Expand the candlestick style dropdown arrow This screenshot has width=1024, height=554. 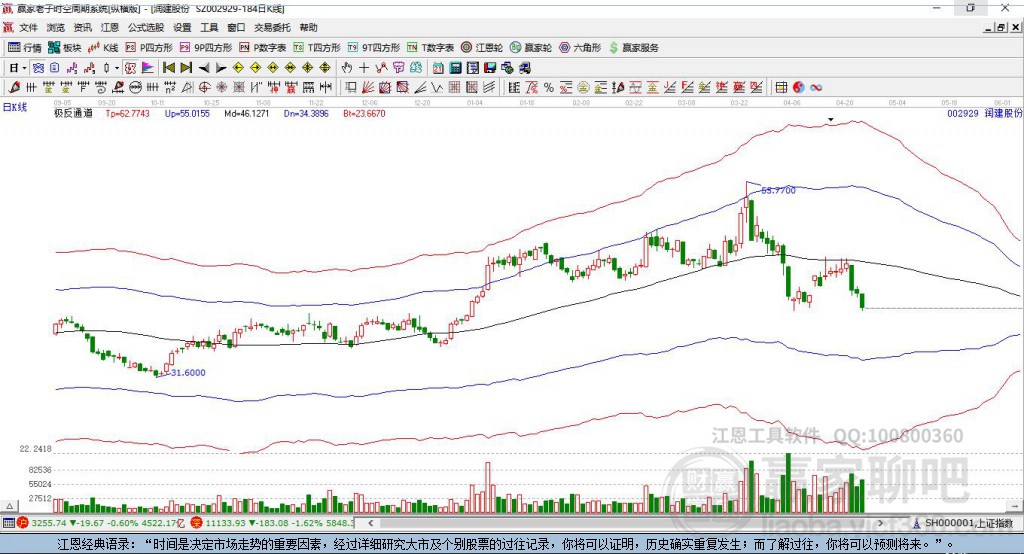pos(117,68)
